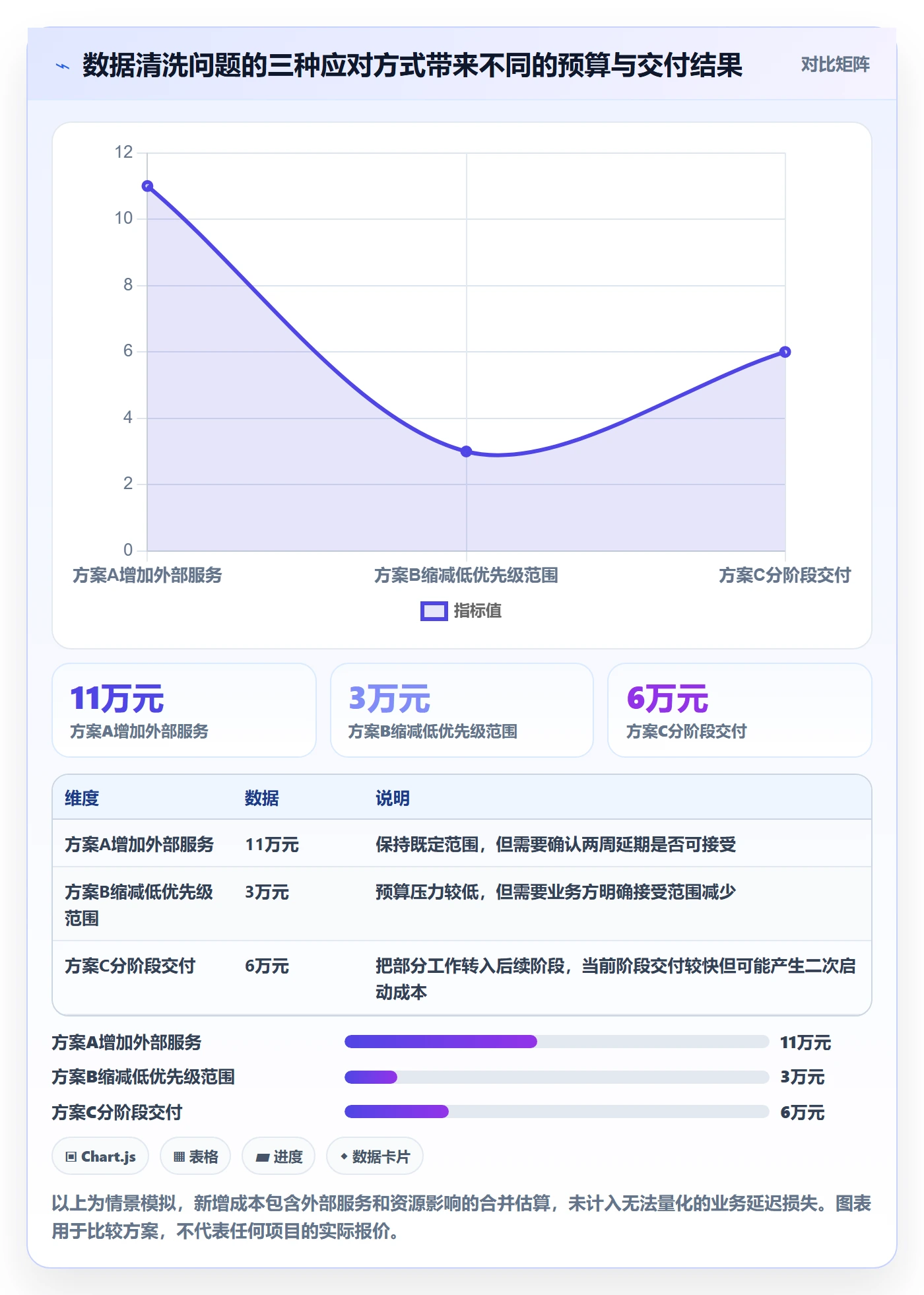Click progress label 方案C分阶段交付
The width and height of the screenshot is (924, 1295).
pos(117,1113)
